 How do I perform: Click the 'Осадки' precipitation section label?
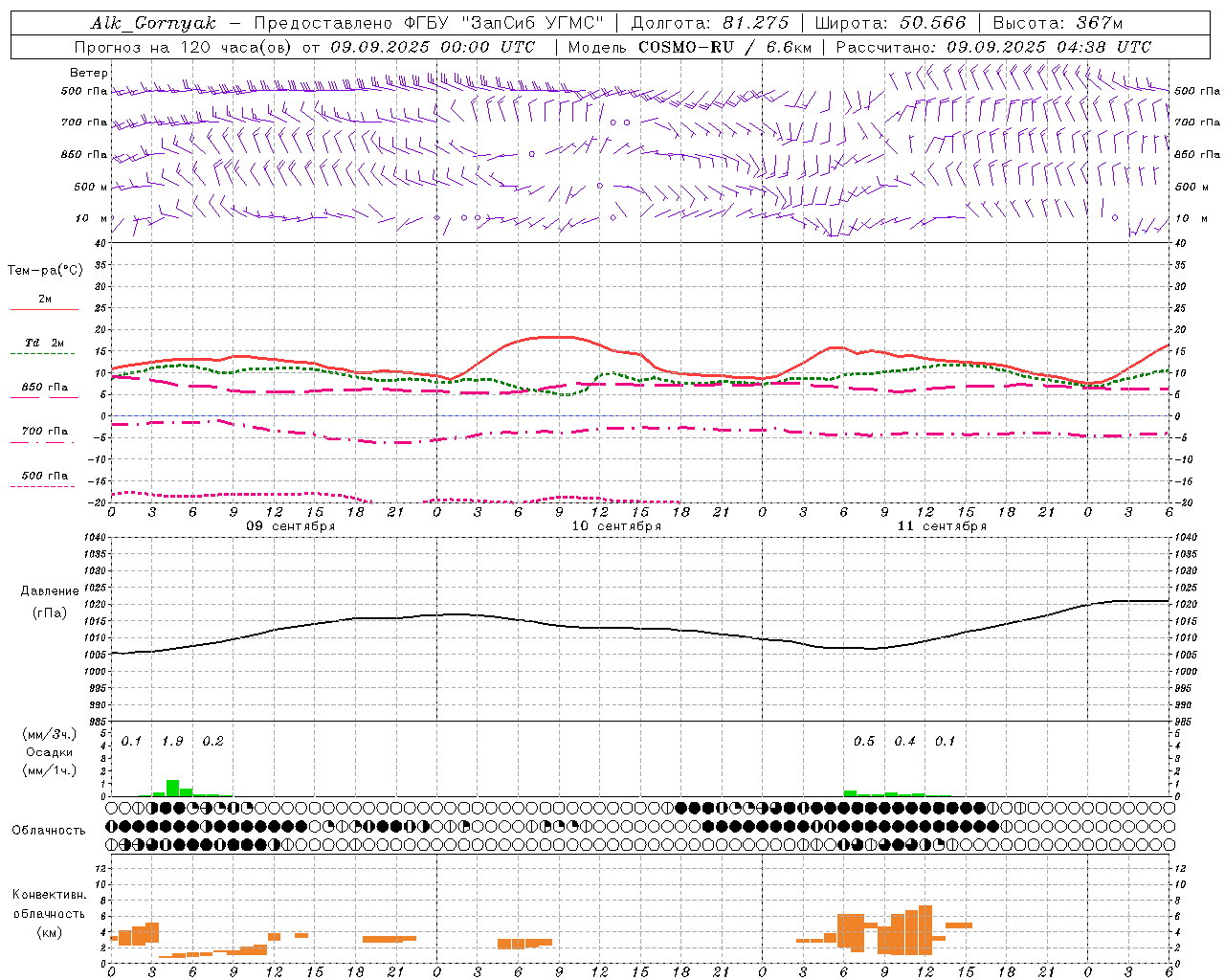49,752
